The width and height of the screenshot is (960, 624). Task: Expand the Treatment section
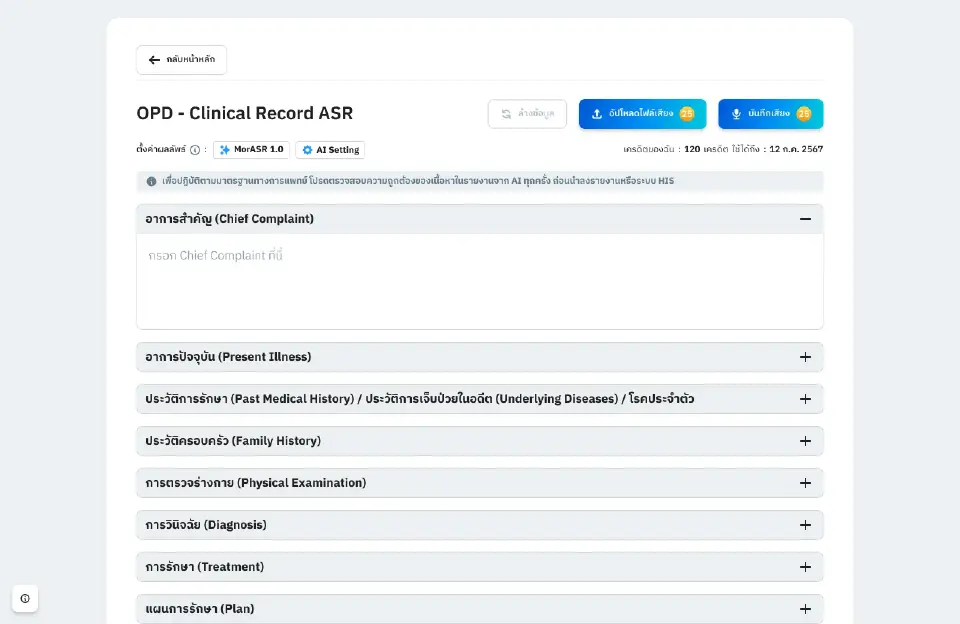(x=805, y=567)
